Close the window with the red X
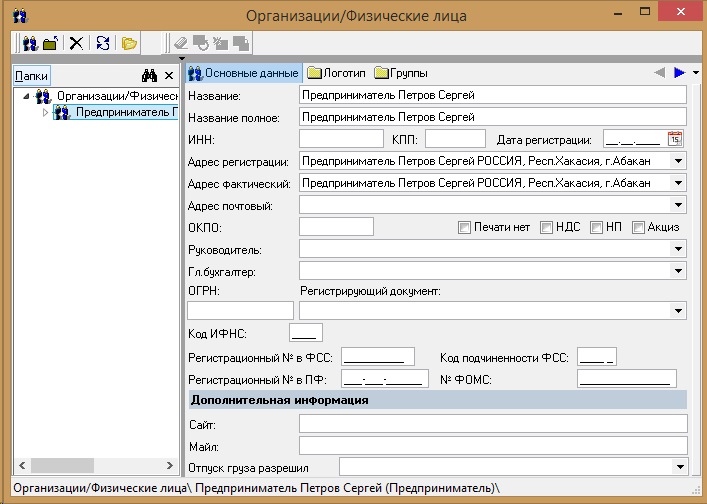Viewport: 707px width, 504px height. (x=680, y=12)
